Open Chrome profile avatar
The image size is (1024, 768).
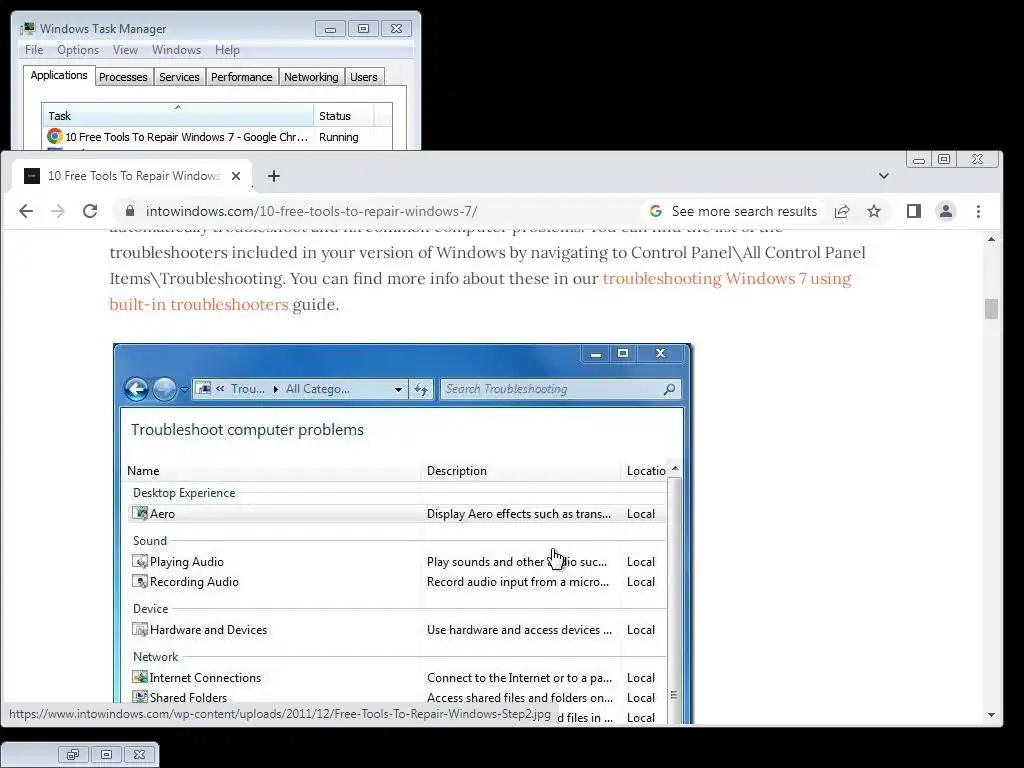(946, 211)
